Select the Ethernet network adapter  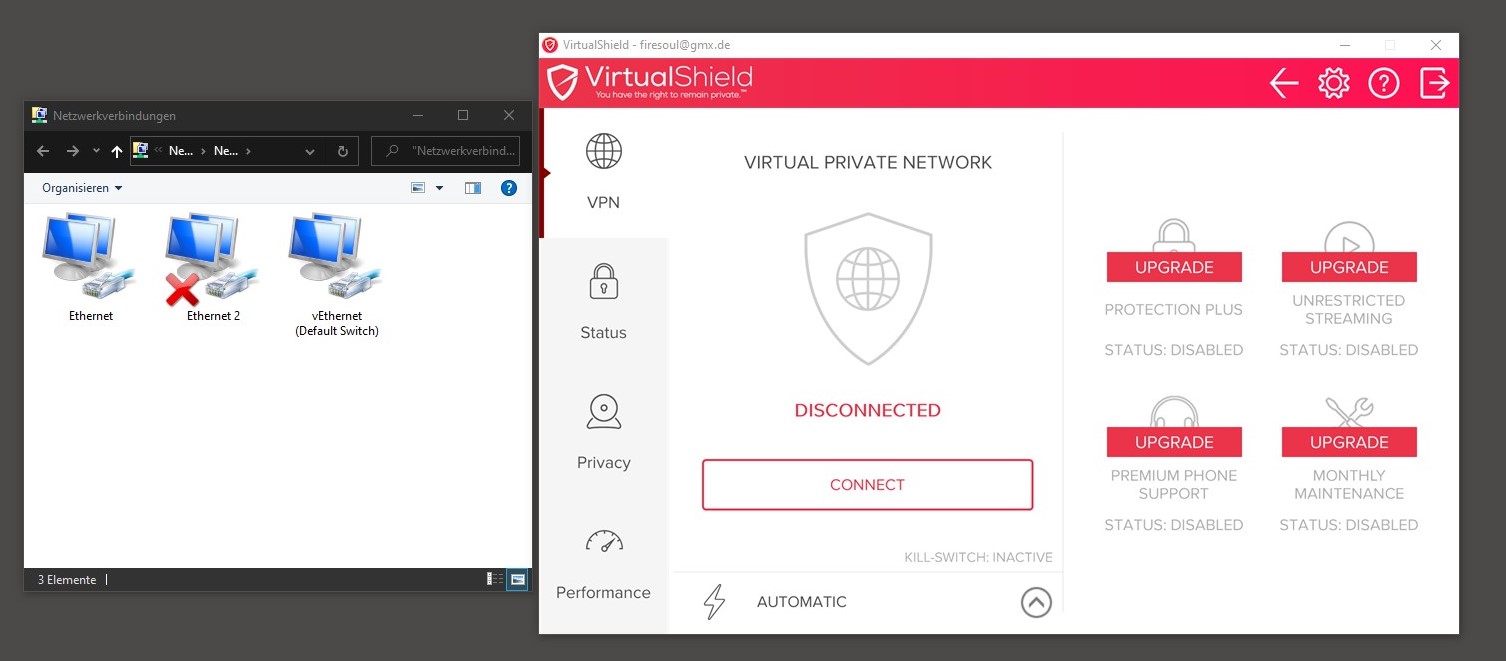[x=90, y=268]
